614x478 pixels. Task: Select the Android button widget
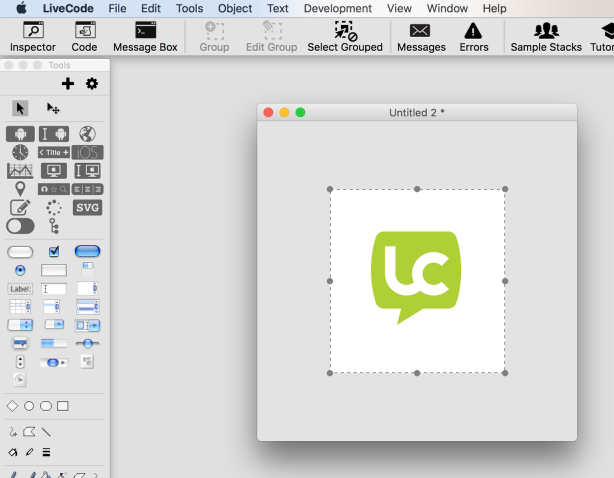coord(20,134)
